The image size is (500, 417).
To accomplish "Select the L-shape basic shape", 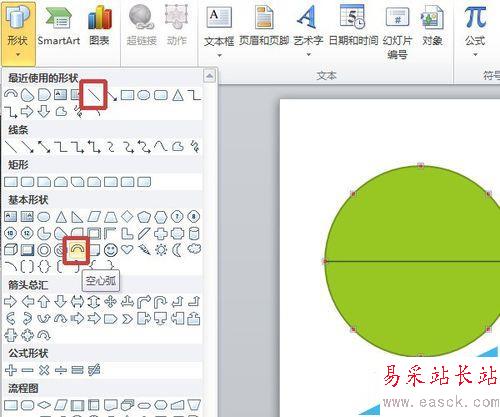I will click(127, 233).
